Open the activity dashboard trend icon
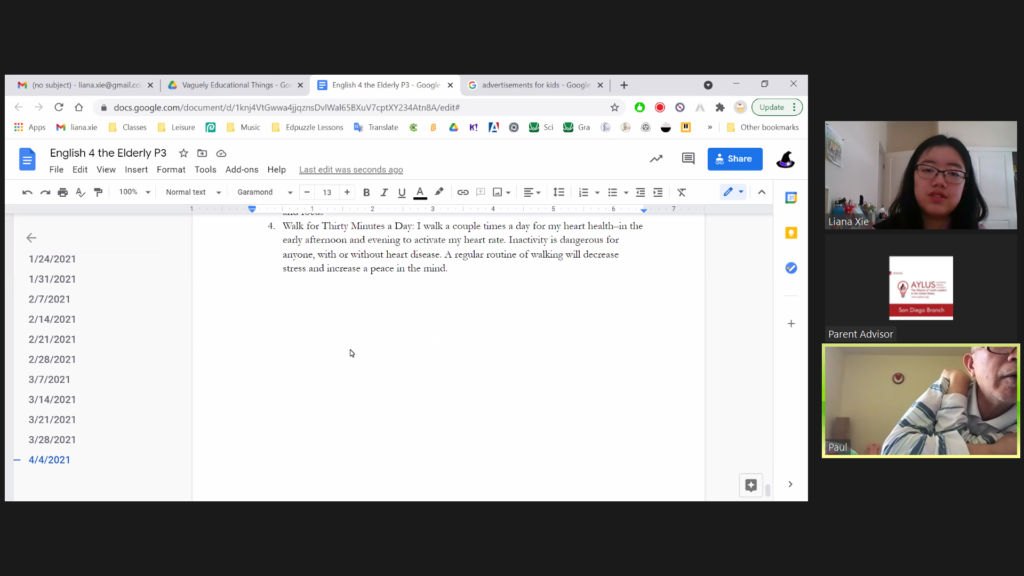The width and height of the screenshot is (1024, 576). 656,159
